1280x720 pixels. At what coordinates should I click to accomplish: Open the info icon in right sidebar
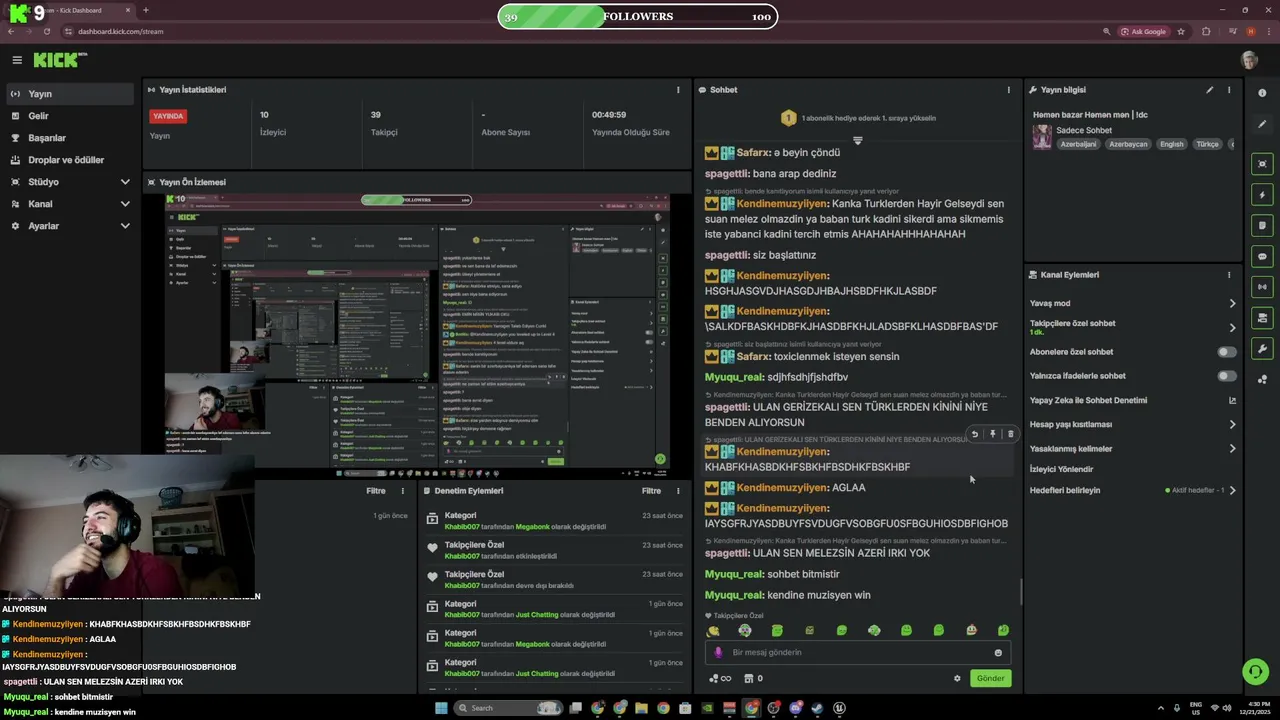point(1262,93)
